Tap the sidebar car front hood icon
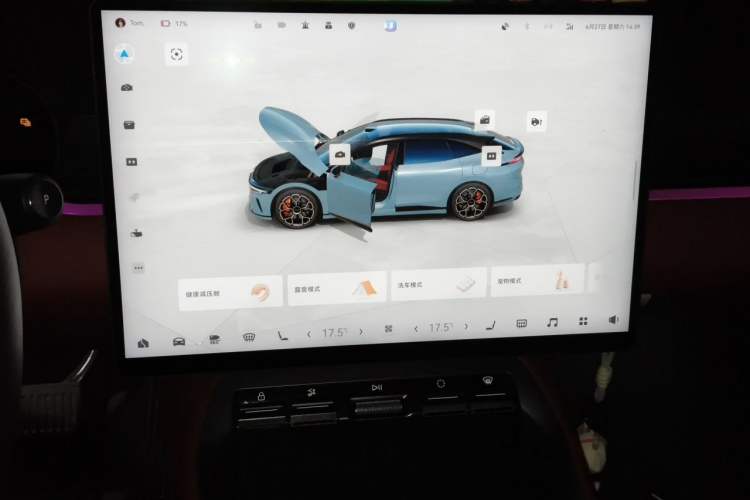750x500 pixels. (127, 88)
